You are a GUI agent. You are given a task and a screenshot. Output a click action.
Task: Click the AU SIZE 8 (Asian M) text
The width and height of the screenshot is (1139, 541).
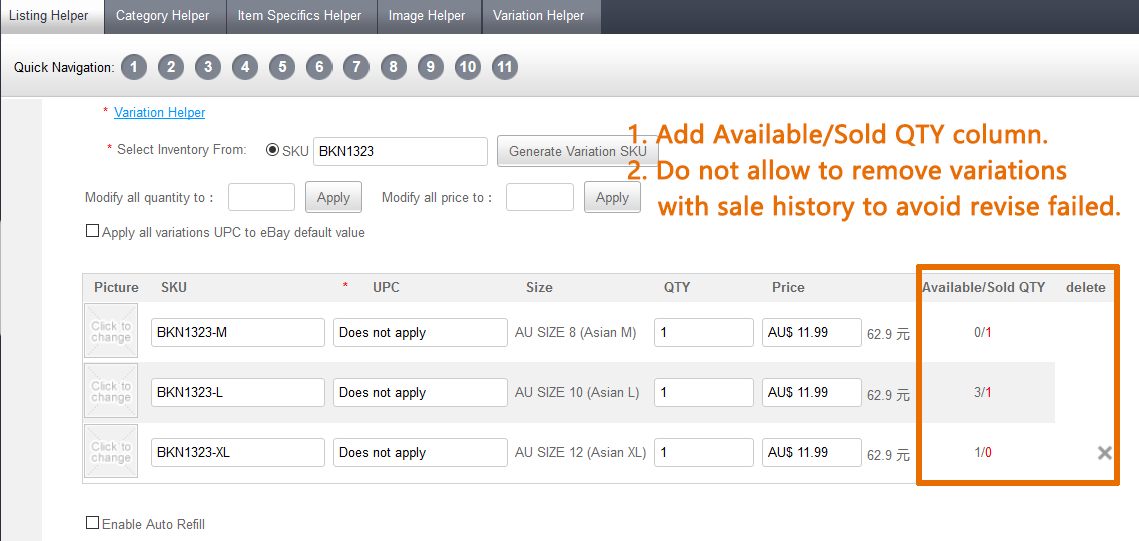tap(575, 333)
